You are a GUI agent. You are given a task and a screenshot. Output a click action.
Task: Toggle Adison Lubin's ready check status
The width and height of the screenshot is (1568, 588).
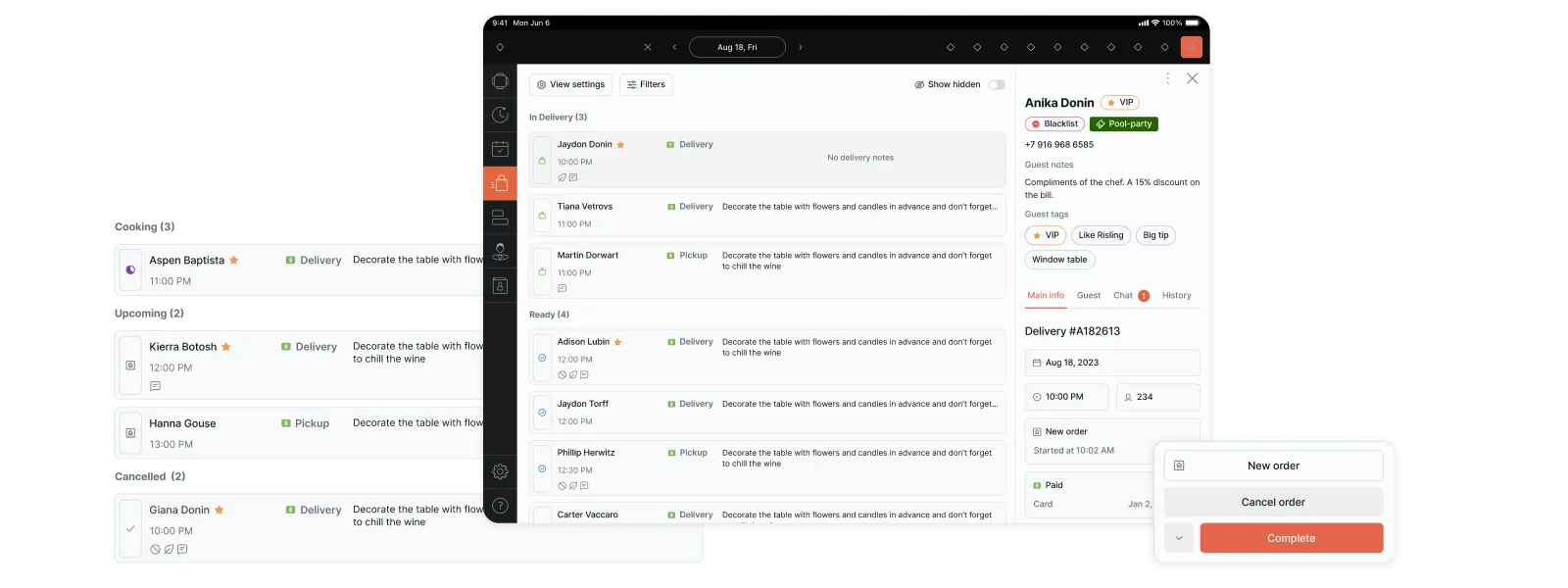[x=542, y=358]
